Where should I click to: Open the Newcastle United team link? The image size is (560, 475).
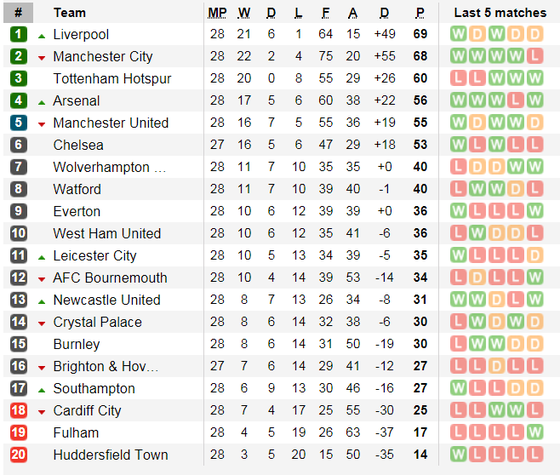107,300
